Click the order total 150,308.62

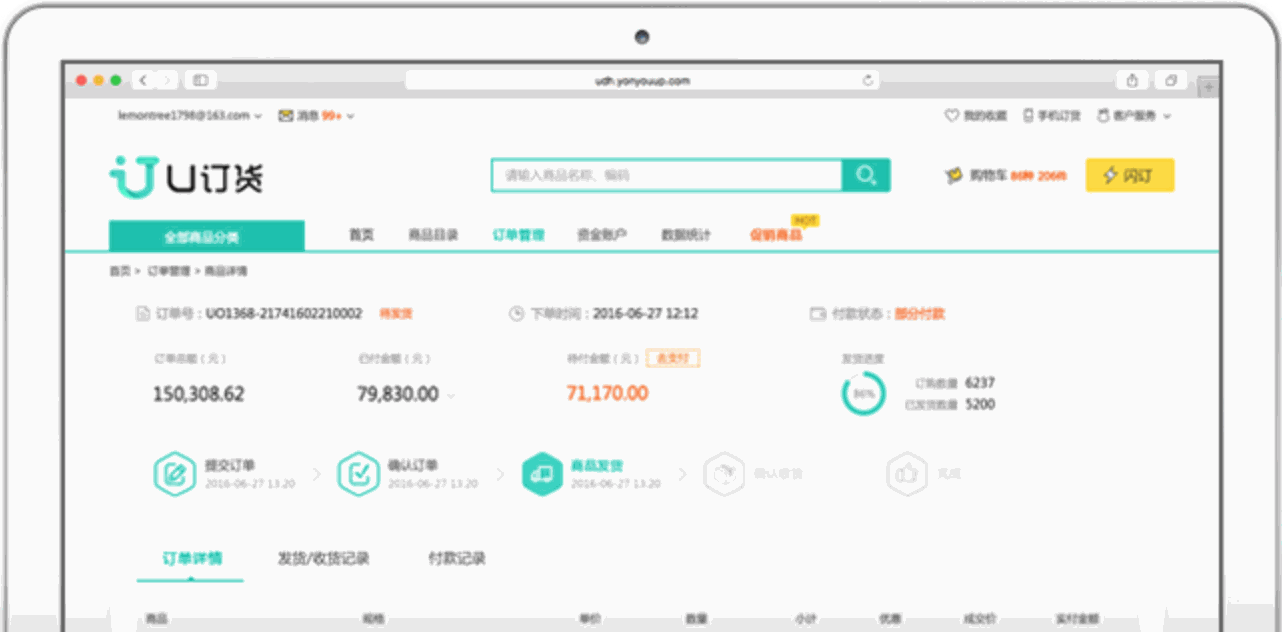click(x=198, y=394)
